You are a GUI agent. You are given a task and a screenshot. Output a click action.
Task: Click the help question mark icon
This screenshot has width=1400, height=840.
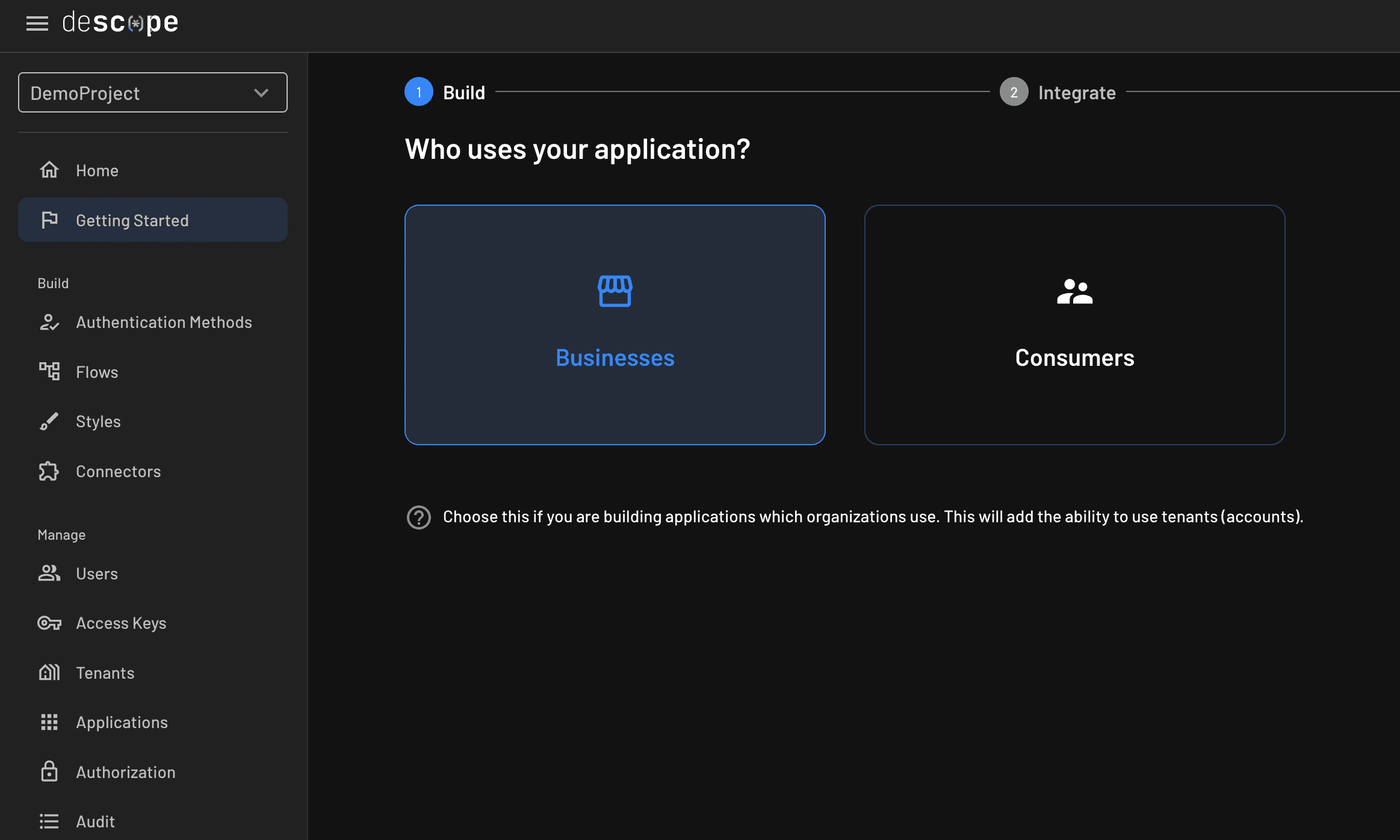coord(419,517)
